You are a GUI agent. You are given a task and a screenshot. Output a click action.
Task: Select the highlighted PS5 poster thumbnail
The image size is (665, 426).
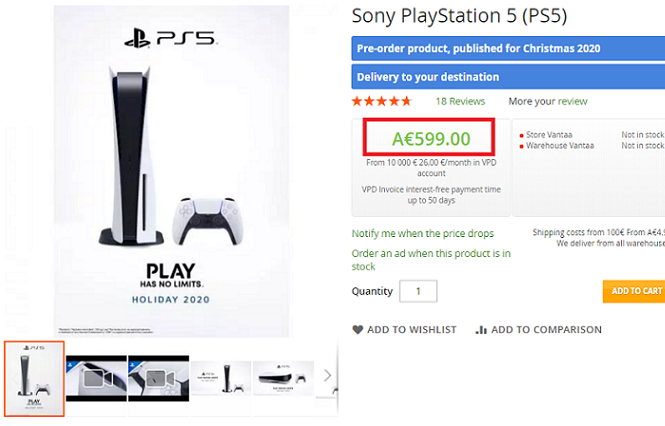tap(34, 379)
